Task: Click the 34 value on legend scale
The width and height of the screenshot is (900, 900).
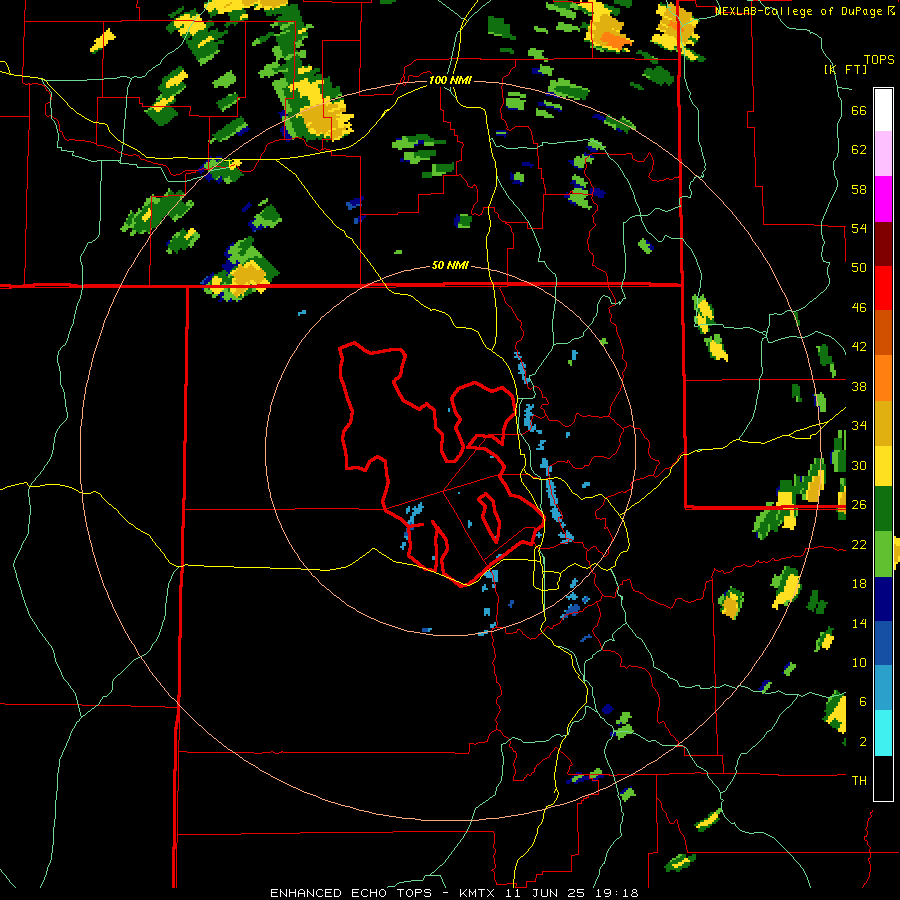Action: pyautogui.click(x=859, y=426)
